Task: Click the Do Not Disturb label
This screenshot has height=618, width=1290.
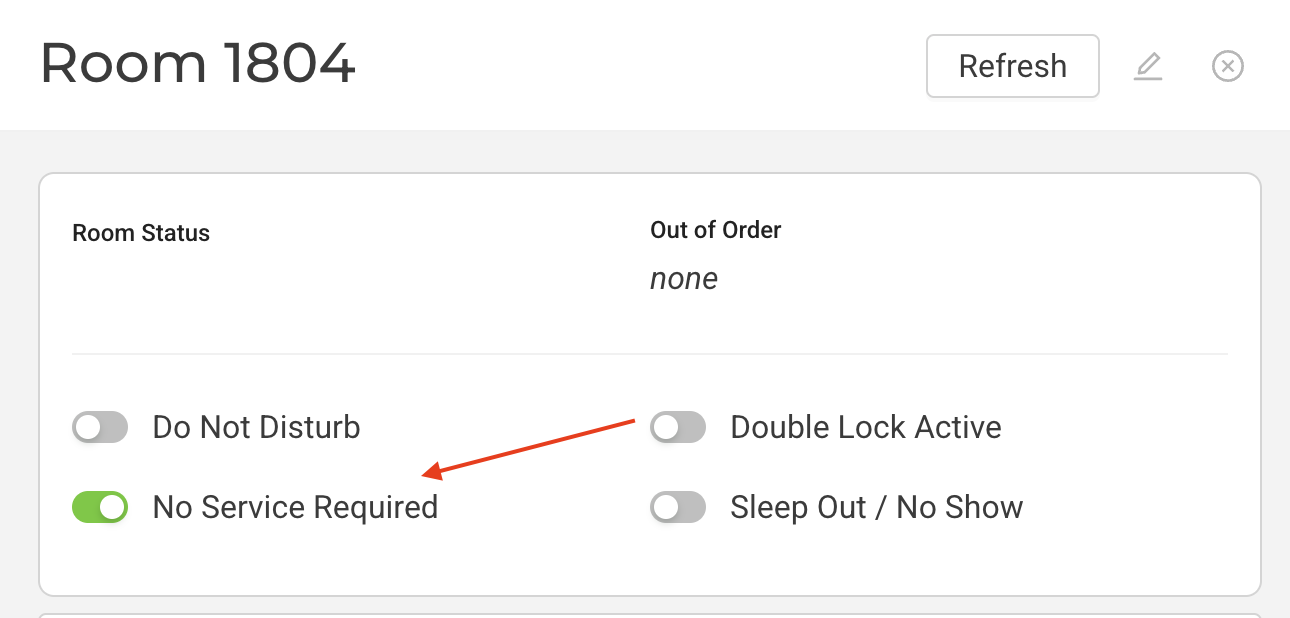Action: pyautogui.click(x=256, y=428)
